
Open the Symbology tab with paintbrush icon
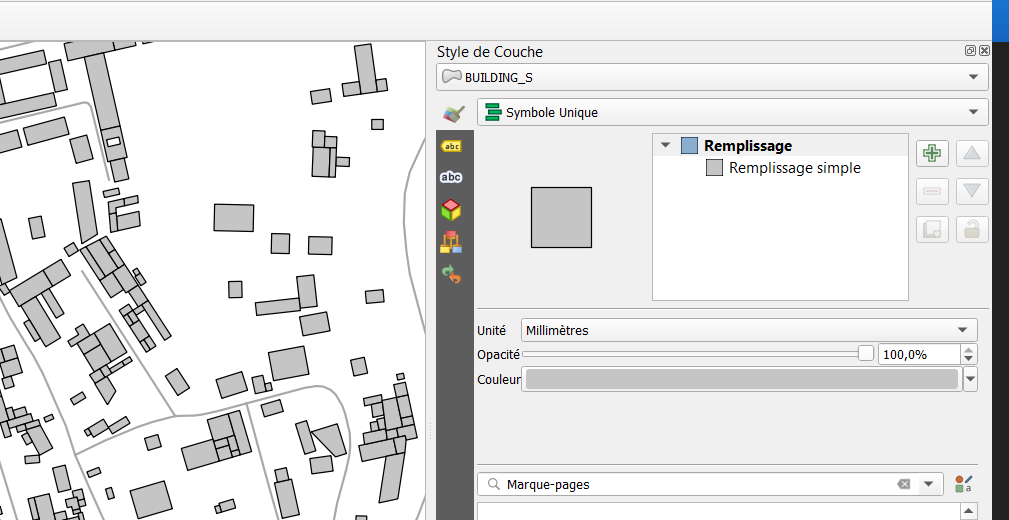454,113
